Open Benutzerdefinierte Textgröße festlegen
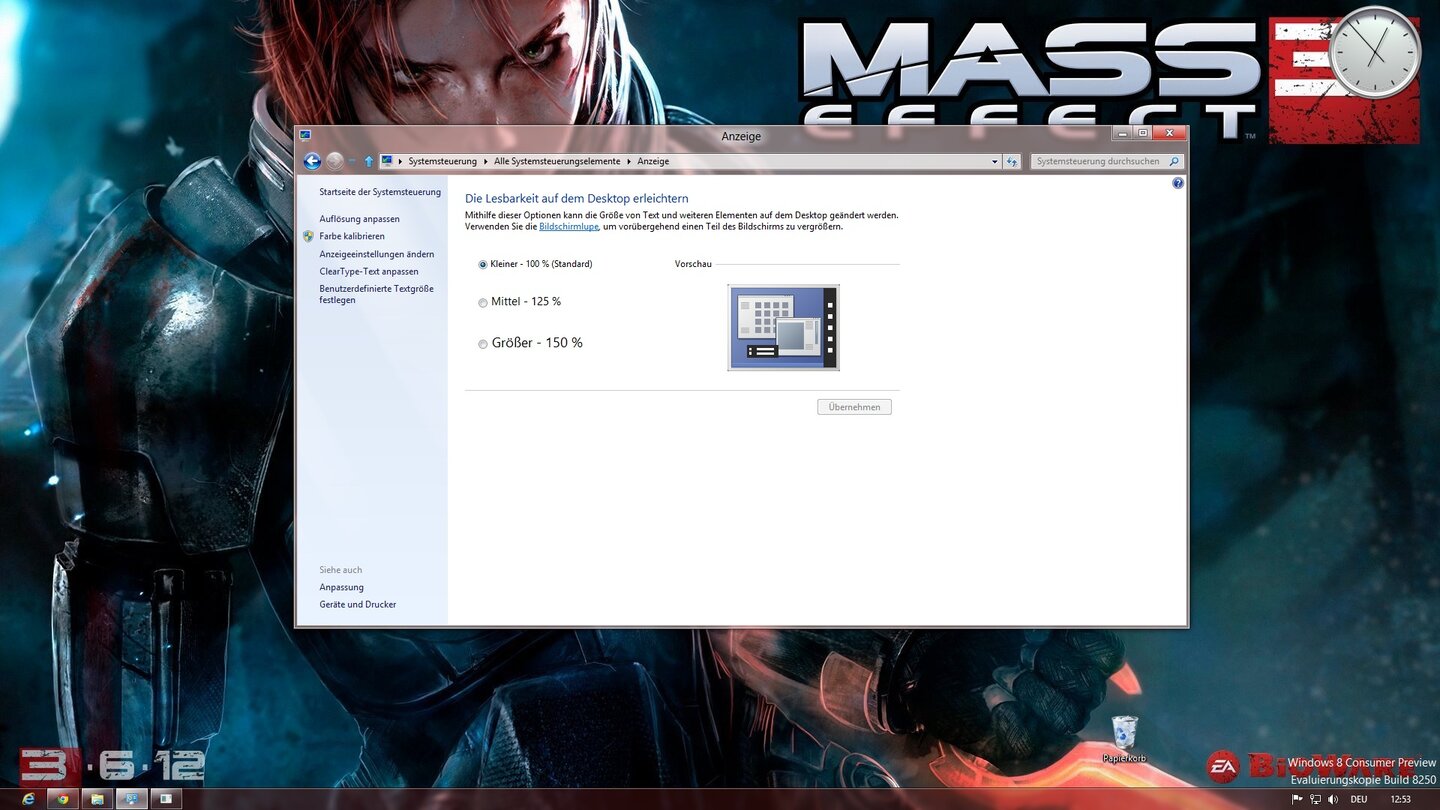Viewport: 1440px width, 810px height. click(x=376, y=294)
